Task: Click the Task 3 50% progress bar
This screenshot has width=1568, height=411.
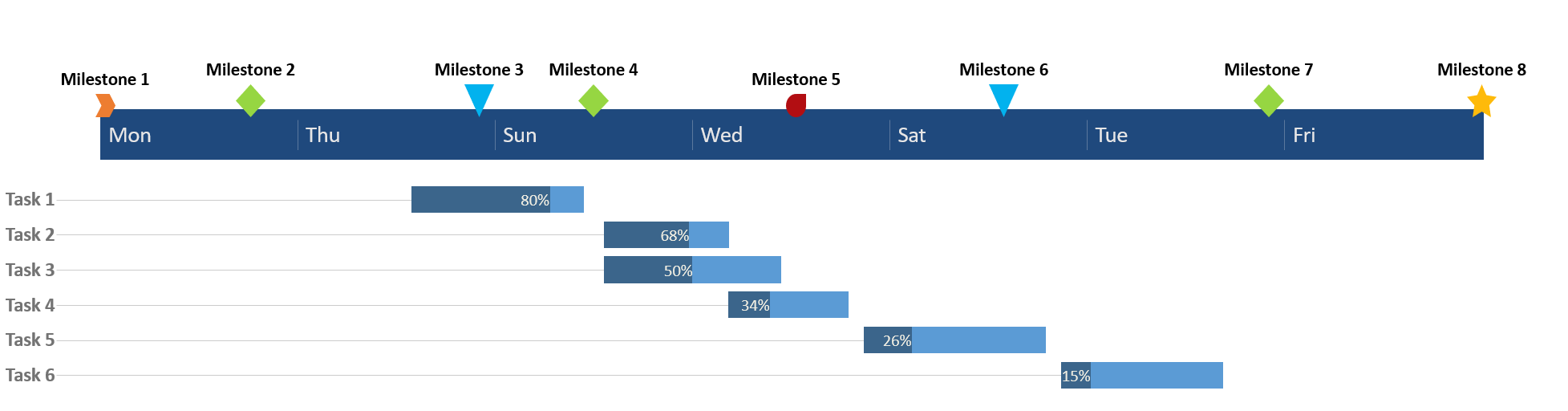Action: click(647, 271)
